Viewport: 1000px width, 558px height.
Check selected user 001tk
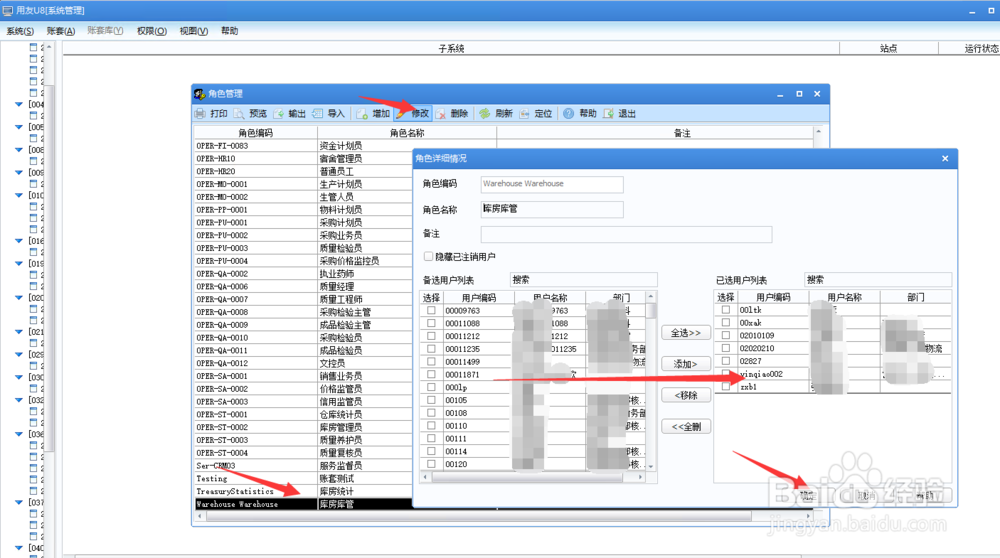pyautogui.click(x=726, y=310)
